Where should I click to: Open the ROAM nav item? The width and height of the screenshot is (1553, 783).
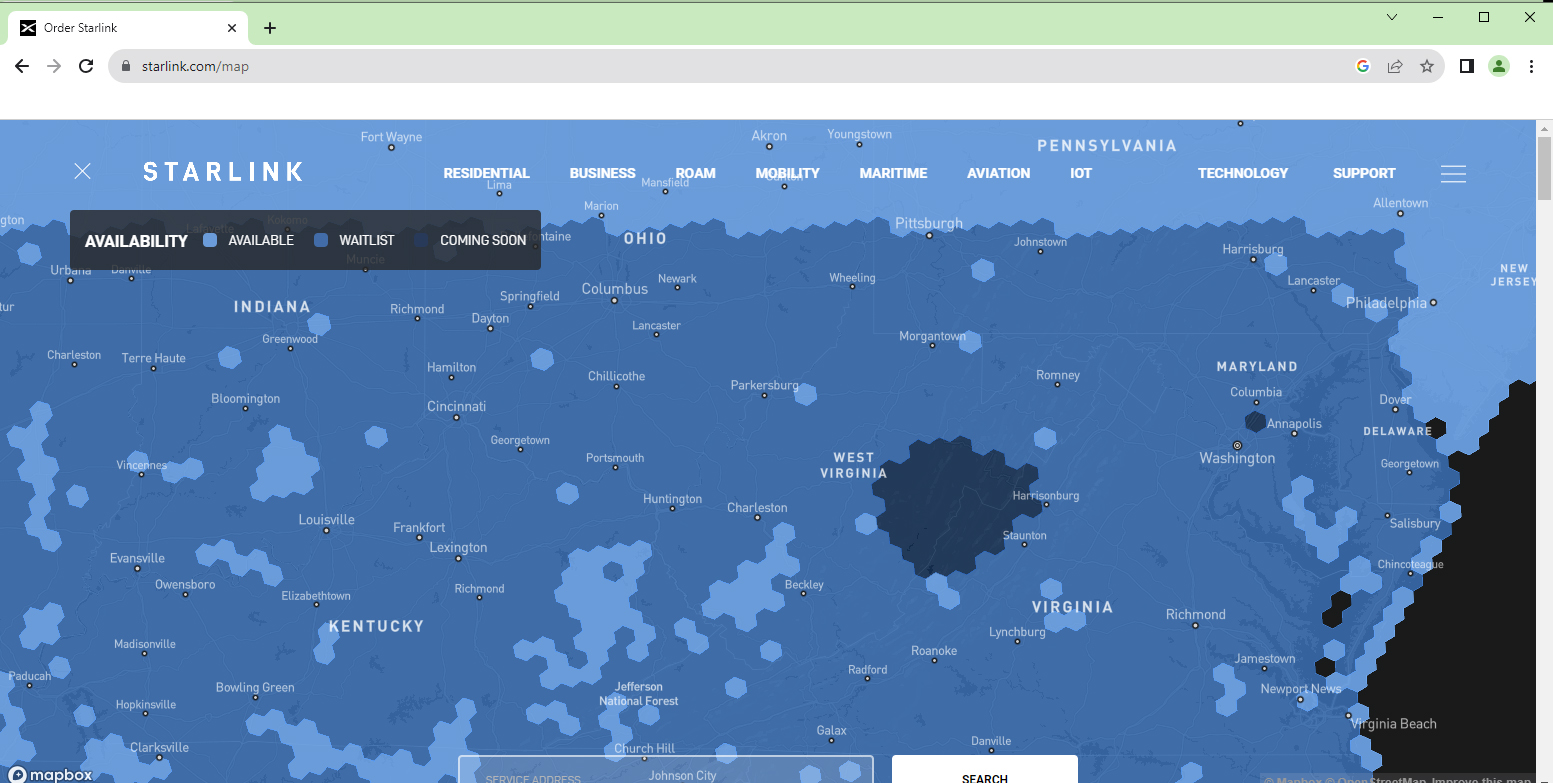(x=695, y=173)
